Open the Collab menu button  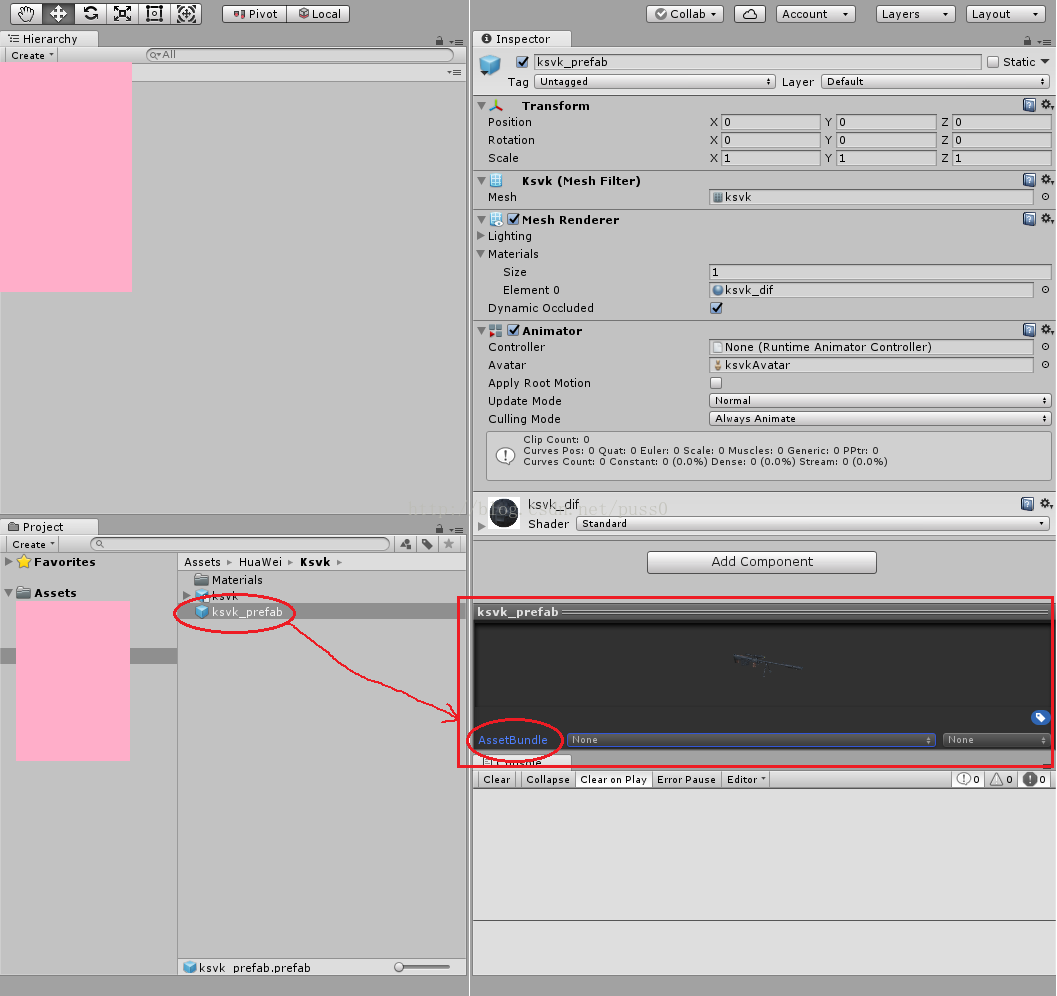coord(685,14)
